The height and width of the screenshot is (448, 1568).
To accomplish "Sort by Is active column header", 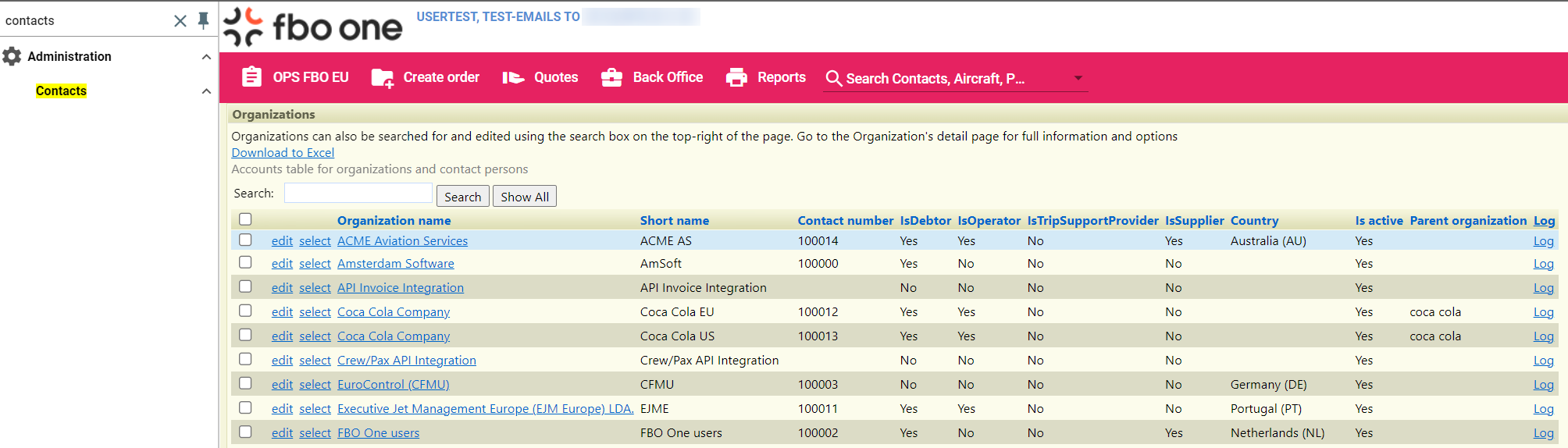I will click(1379, 221).
